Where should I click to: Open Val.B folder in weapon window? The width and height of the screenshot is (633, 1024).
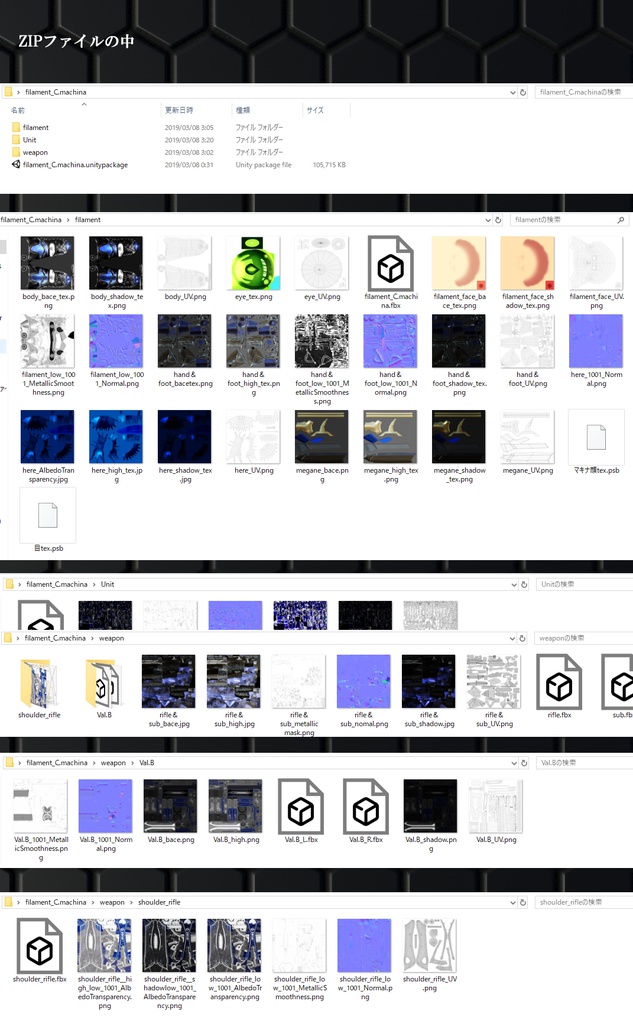(105, 688)
